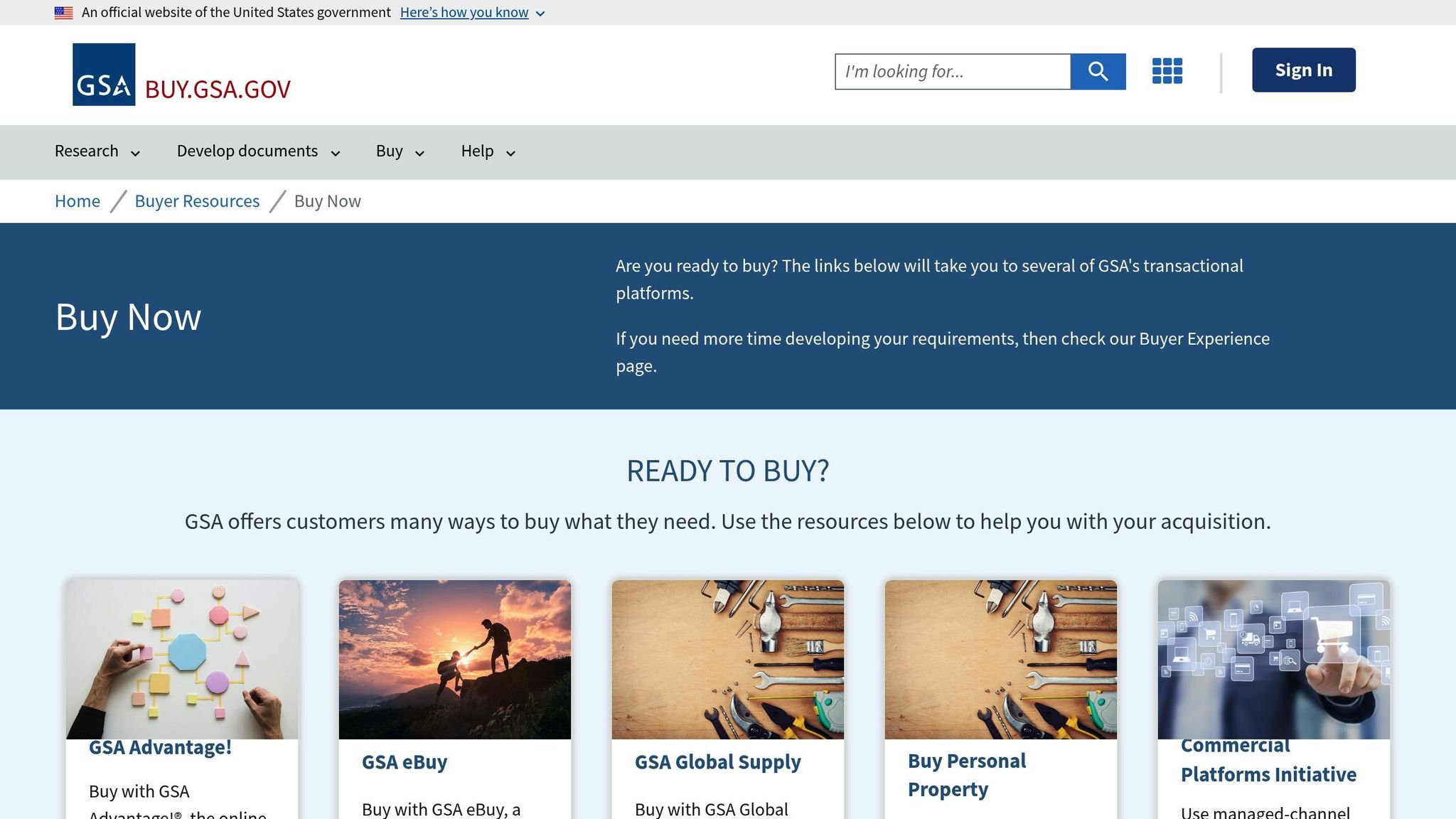
Task: Open the Commercial Platforms Initiative title
Action: pyautogui.click(x=1268, y=761)
